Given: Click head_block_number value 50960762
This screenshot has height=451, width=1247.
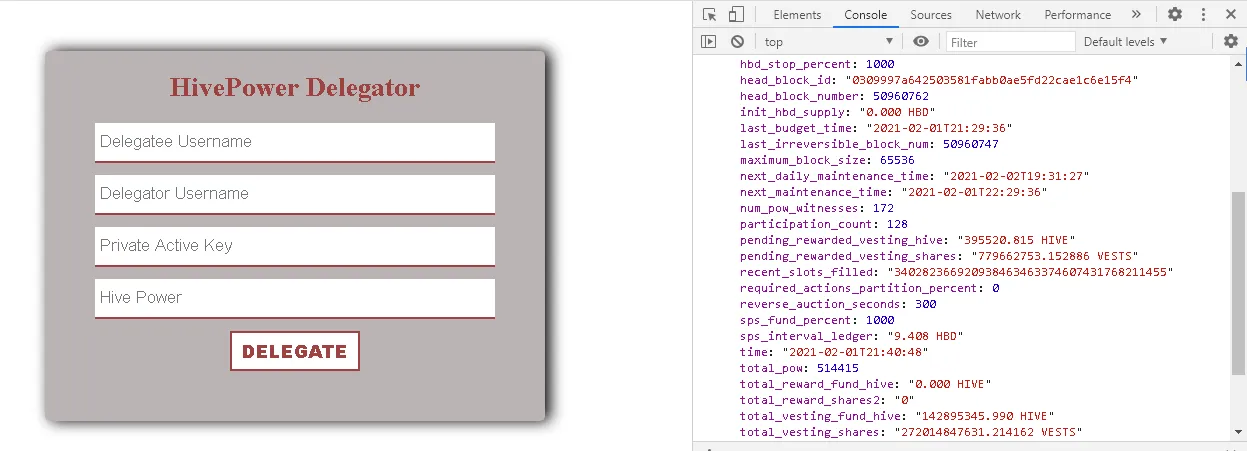Looking at the screenshot, I should tap(901, 96).
